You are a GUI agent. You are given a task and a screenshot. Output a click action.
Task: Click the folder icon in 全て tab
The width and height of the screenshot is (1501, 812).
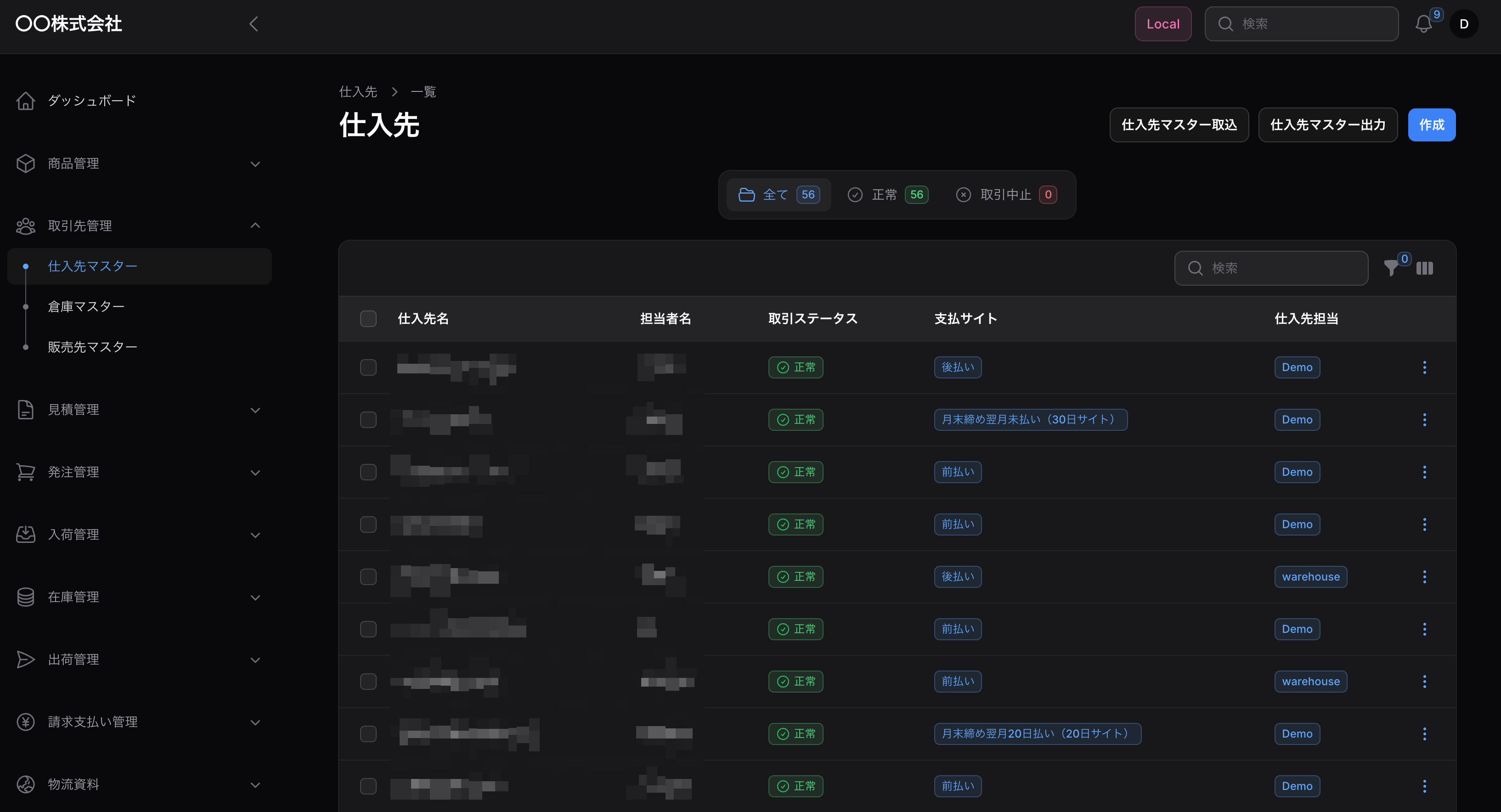tap(746, 195)
